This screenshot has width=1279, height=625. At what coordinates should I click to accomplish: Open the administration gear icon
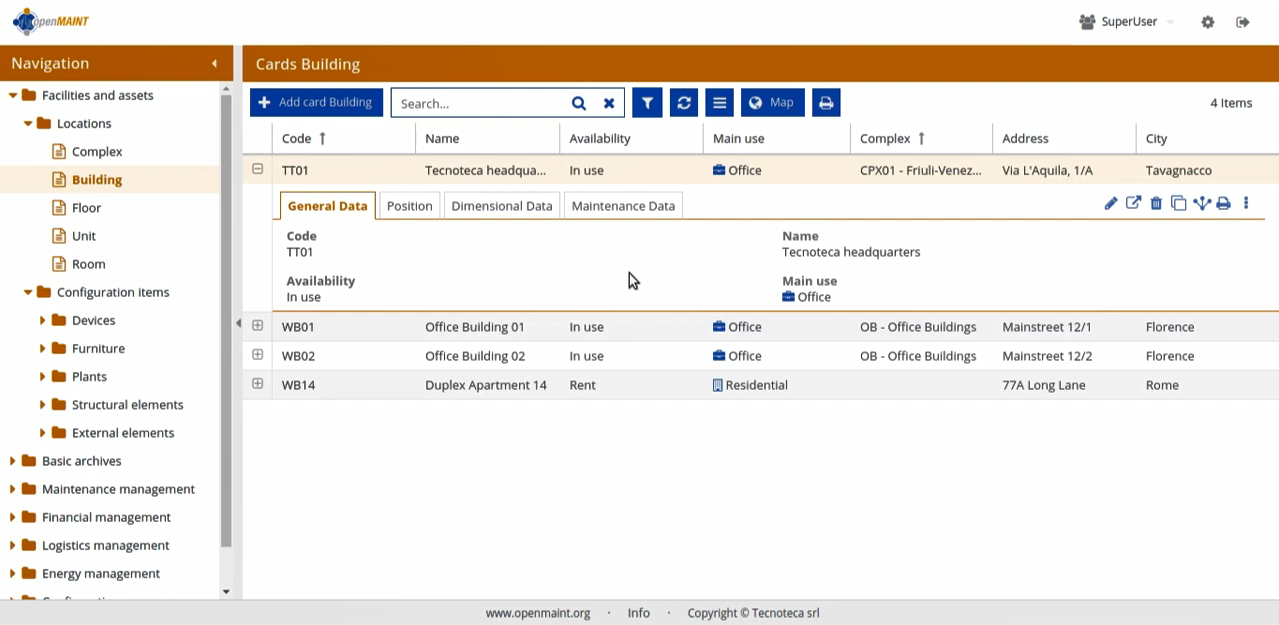pyautogui.click(x=1208, y=22)
